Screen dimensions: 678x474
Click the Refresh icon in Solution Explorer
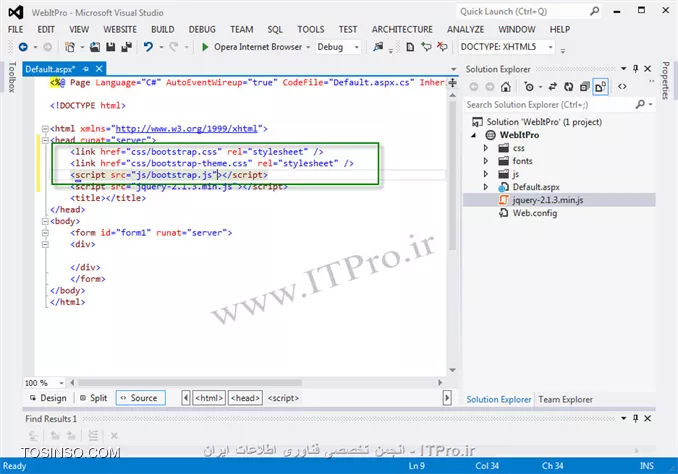pyautogui.click(x=568, y=86)
